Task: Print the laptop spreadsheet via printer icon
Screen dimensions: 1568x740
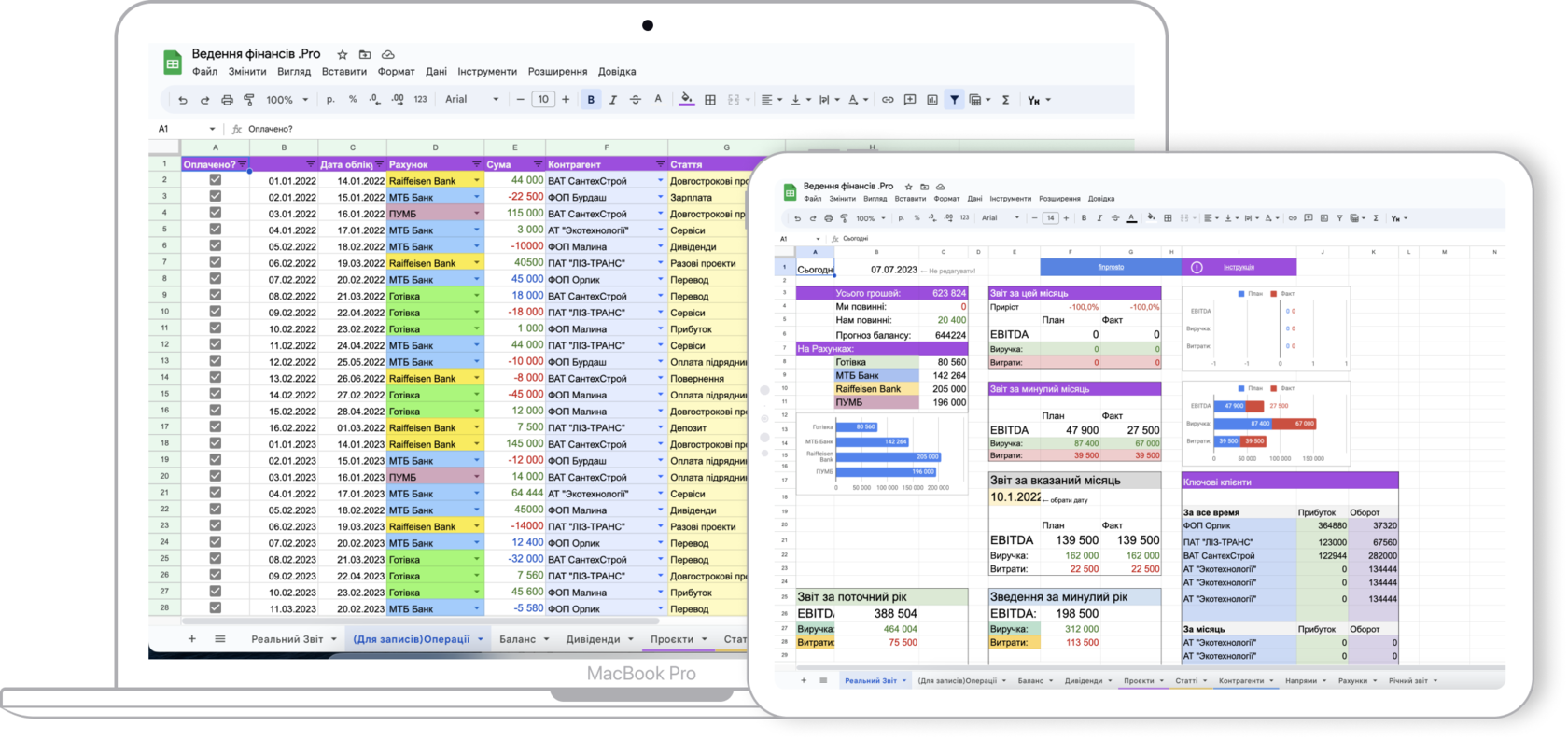Action: (227, 100)
